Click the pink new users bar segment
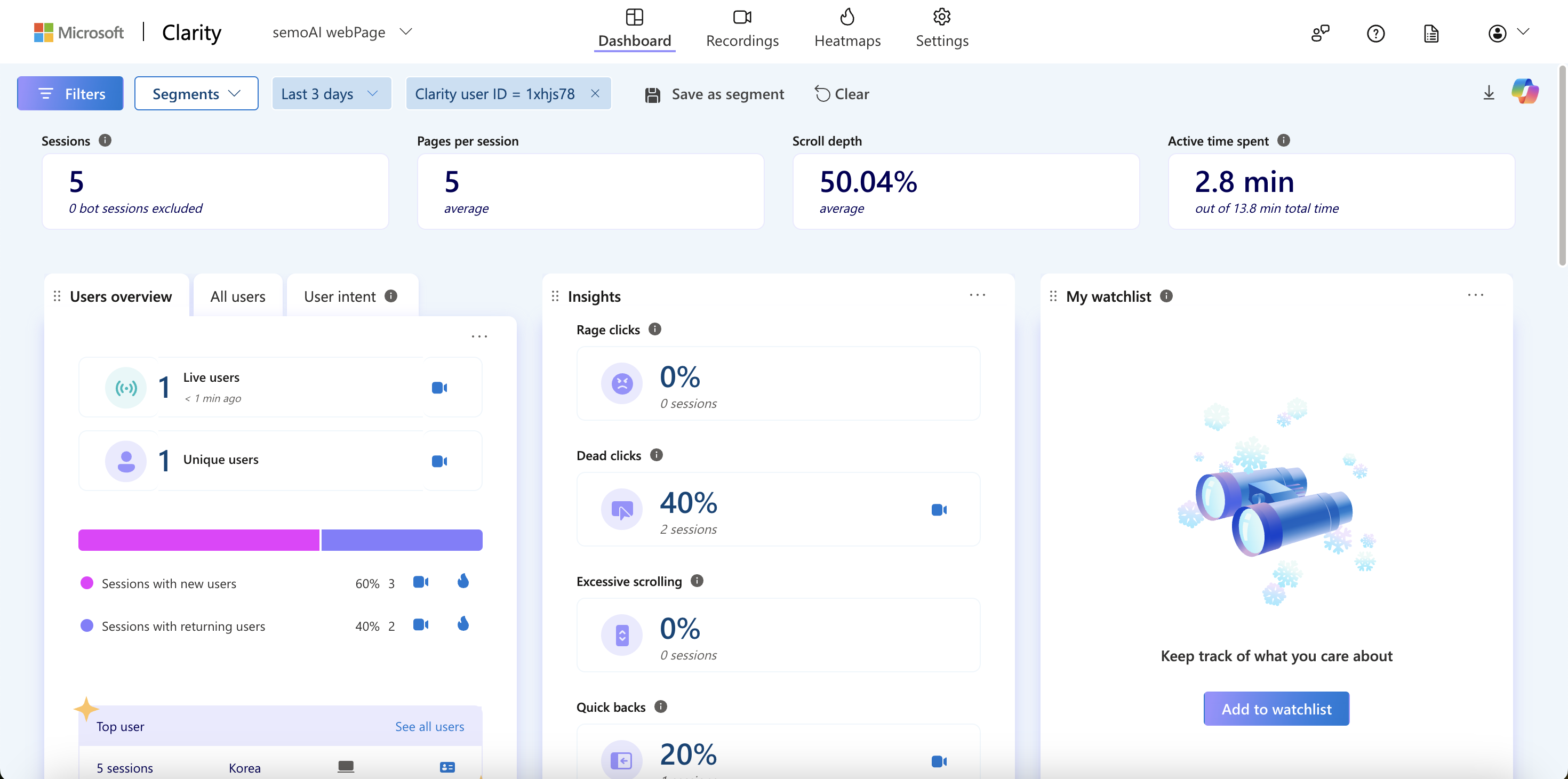Viewport: 1568px width, 779px height. click(198, 540)
